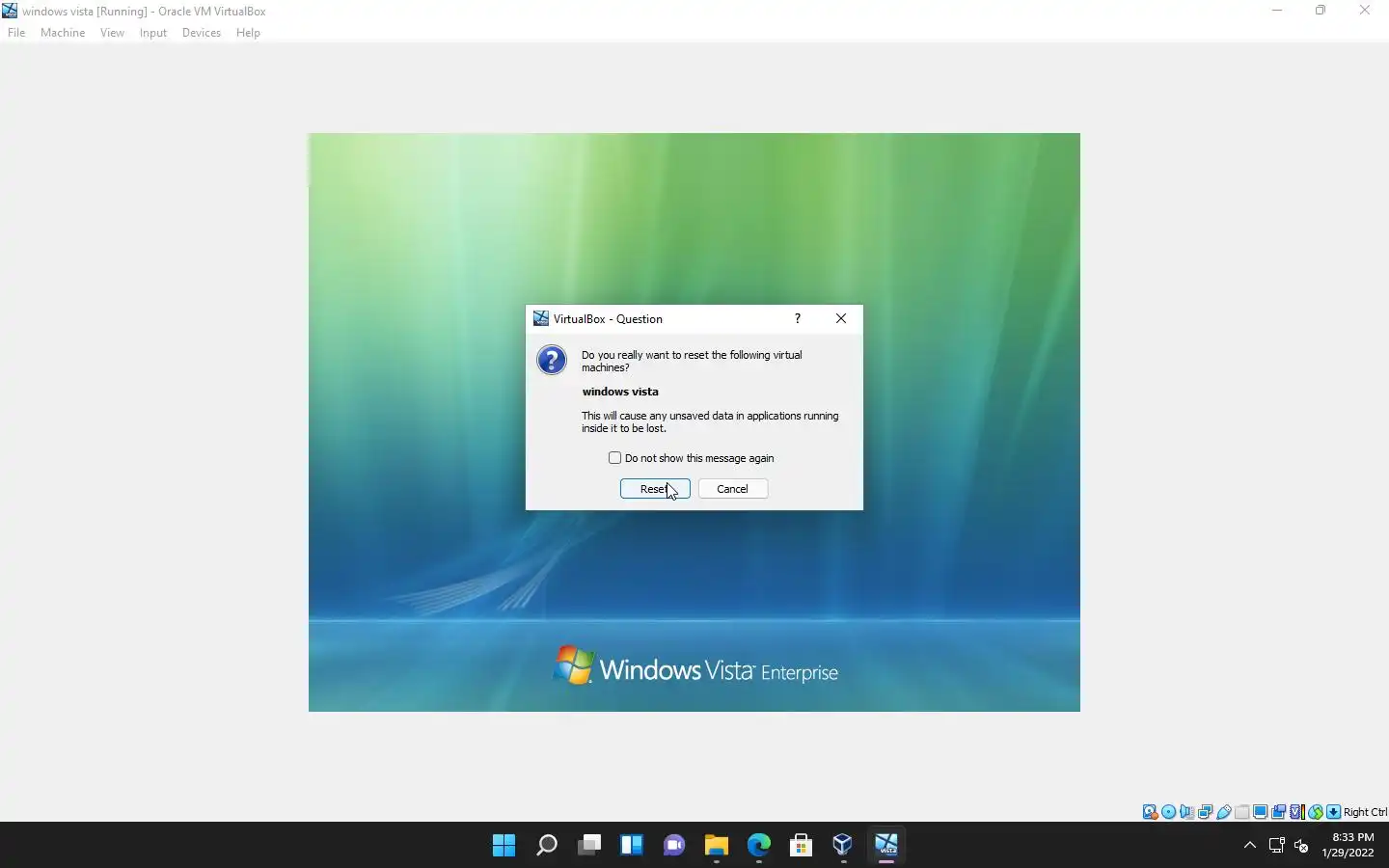This screenshot has height=868, width=1389.
Task: Open Microsoft Edge from taskbar
Action: point(758,846)
